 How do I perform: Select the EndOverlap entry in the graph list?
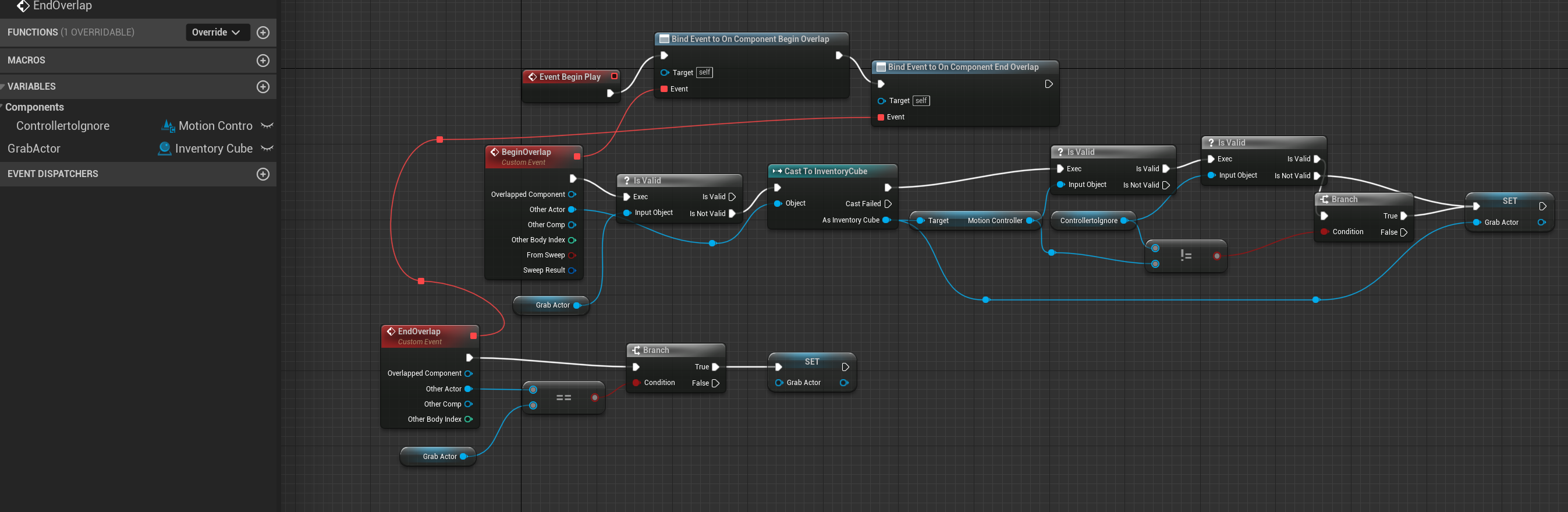55,6
